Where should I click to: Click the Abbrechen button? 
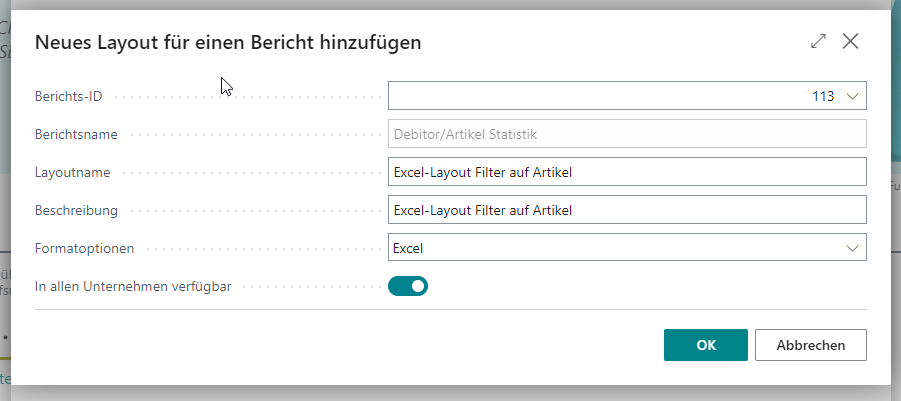coord(811,345)
